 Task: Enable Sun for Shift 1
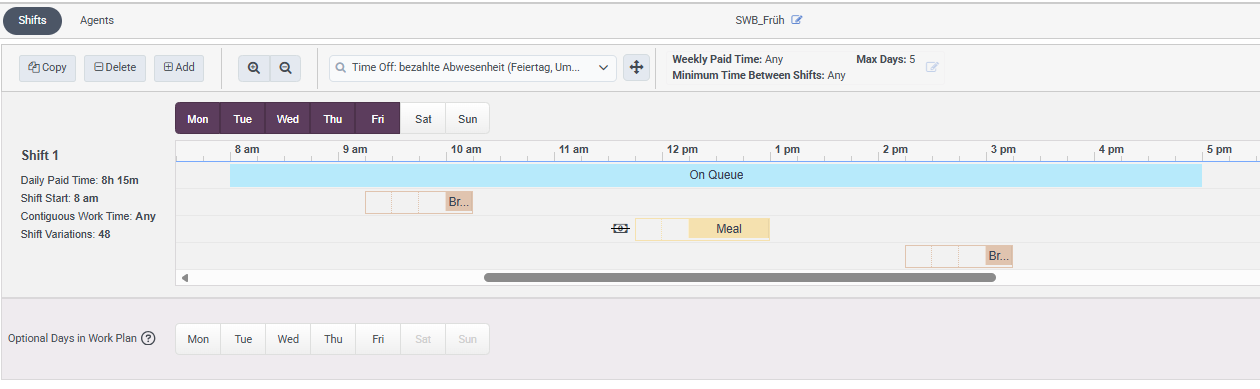coord(467,119)
